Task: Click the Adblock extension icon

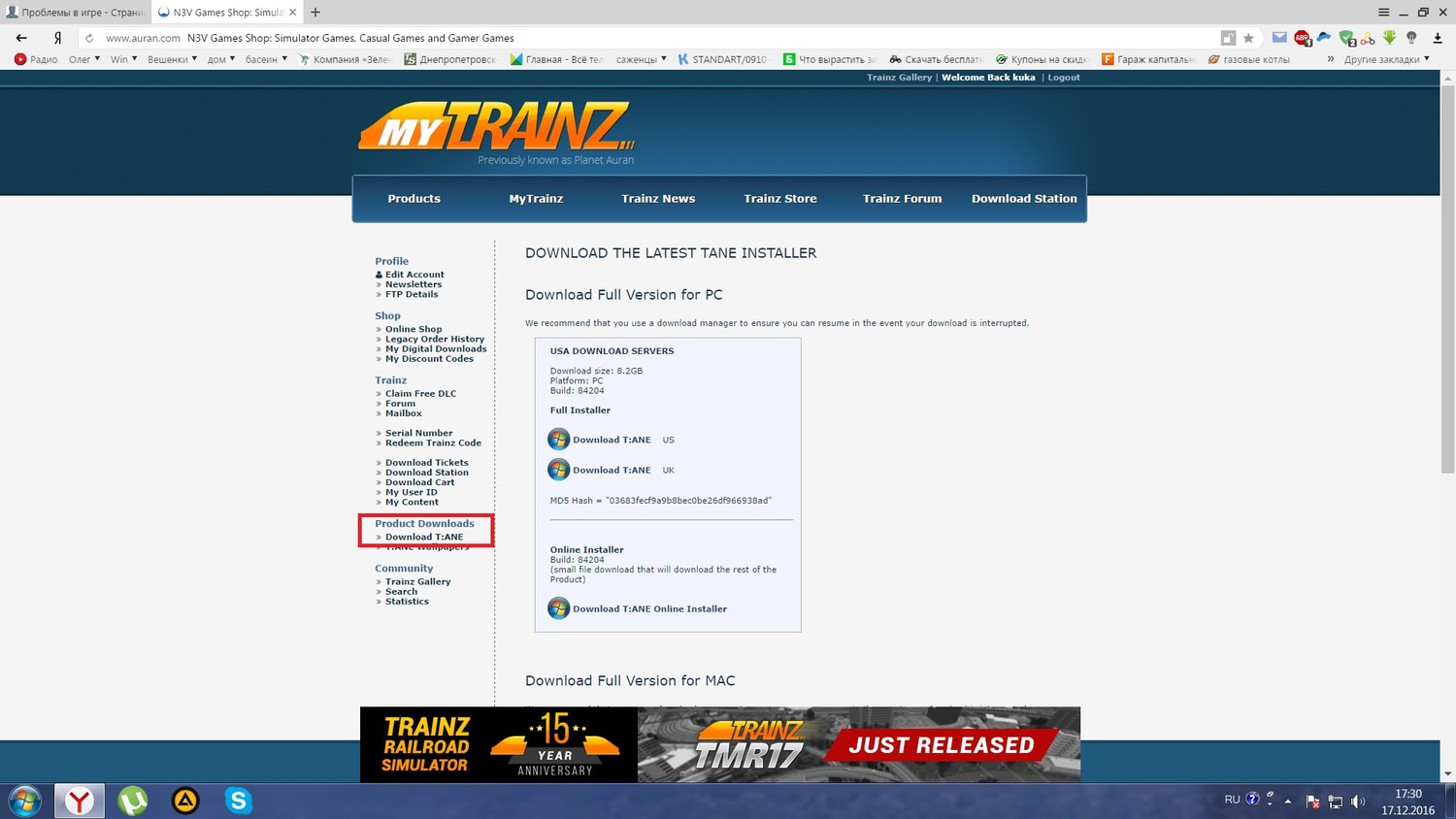Action: [x=1302, y=38]
